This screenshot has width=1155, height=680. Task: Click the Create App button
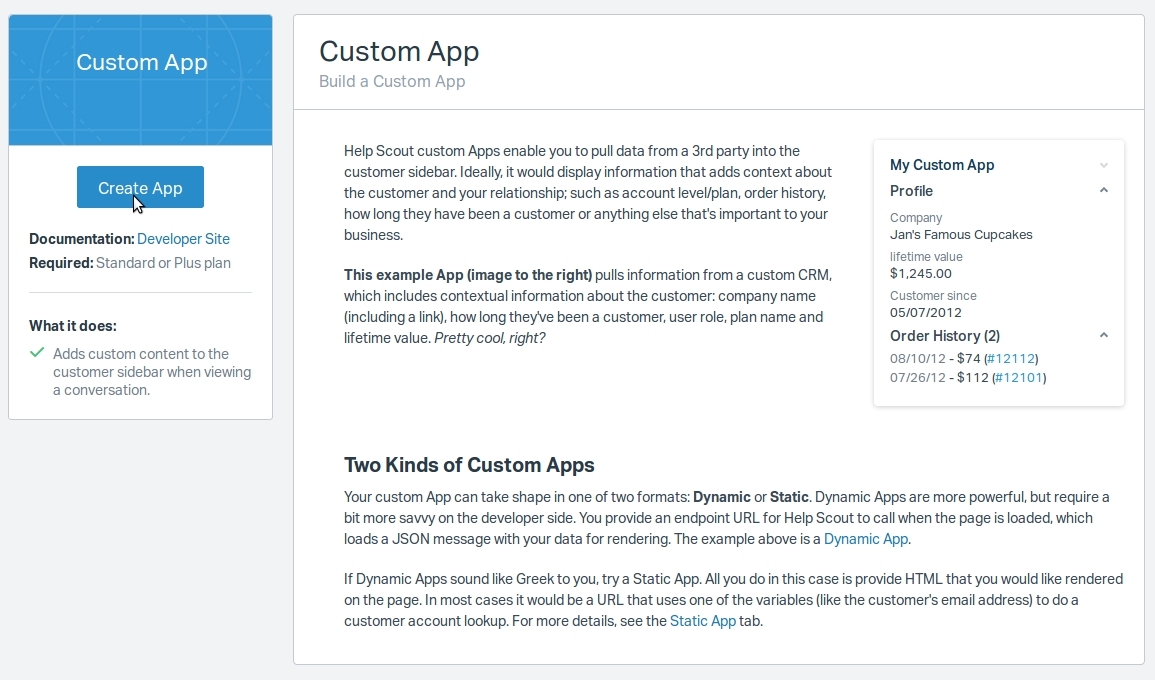coord(140,187)
